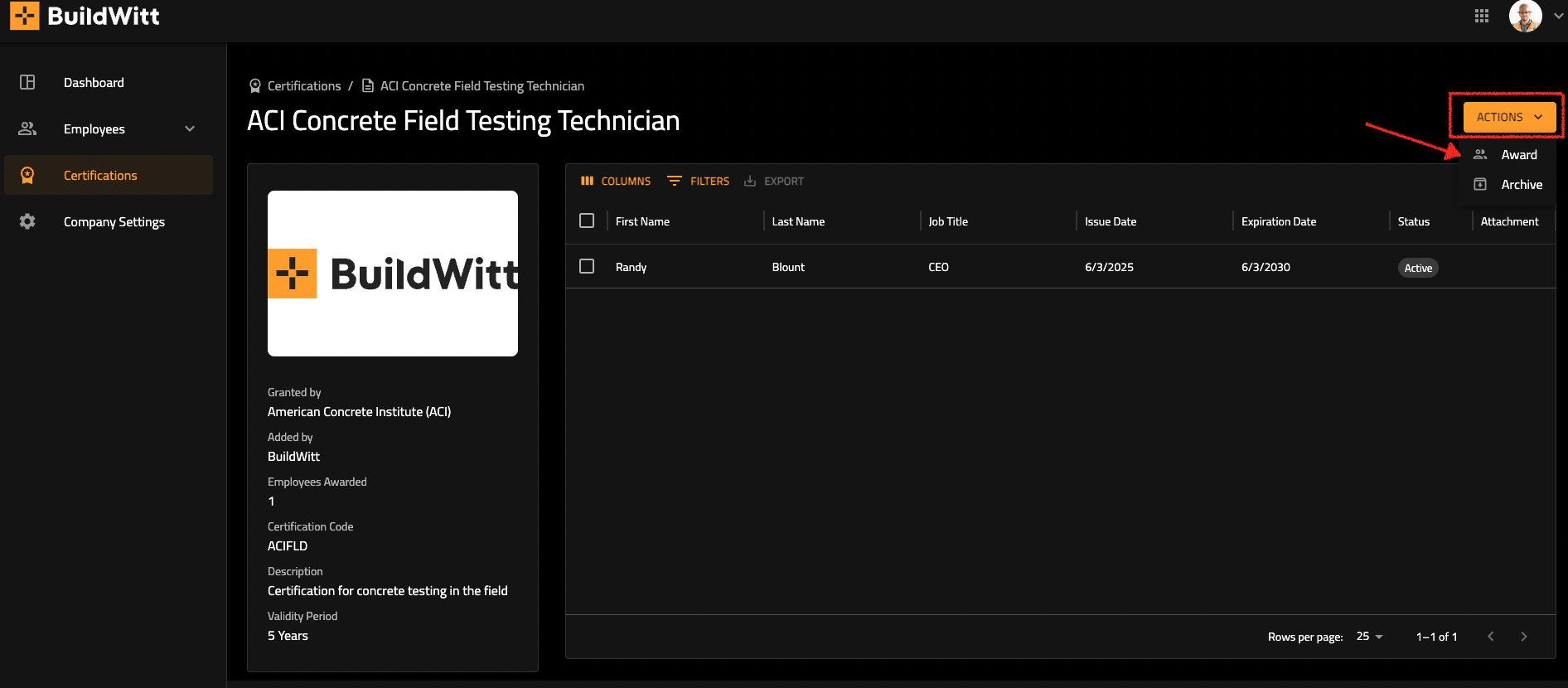
Task: Click the breadcrumb certification badge icon
Action: (x=255, y=85)
